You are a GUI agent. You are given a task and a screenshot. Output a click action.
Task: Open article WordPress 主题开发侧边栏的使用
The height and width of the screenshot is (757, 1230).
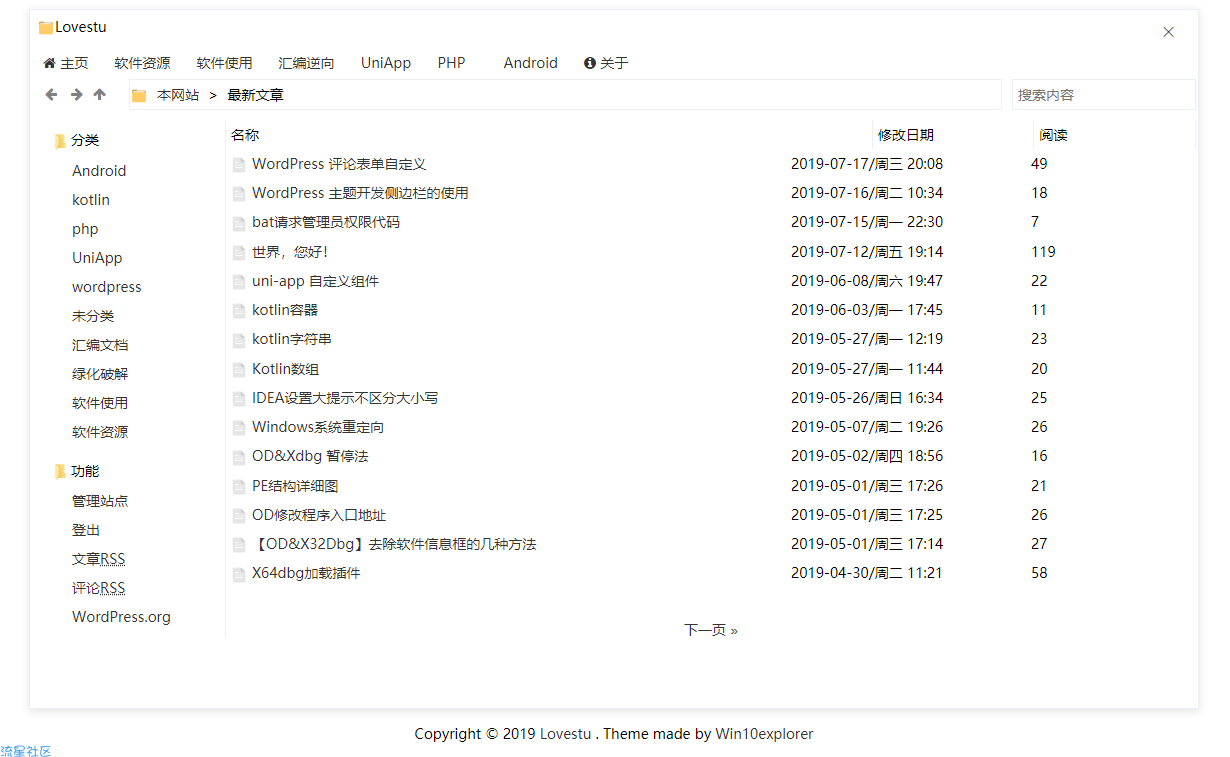[x=360, y=193]
